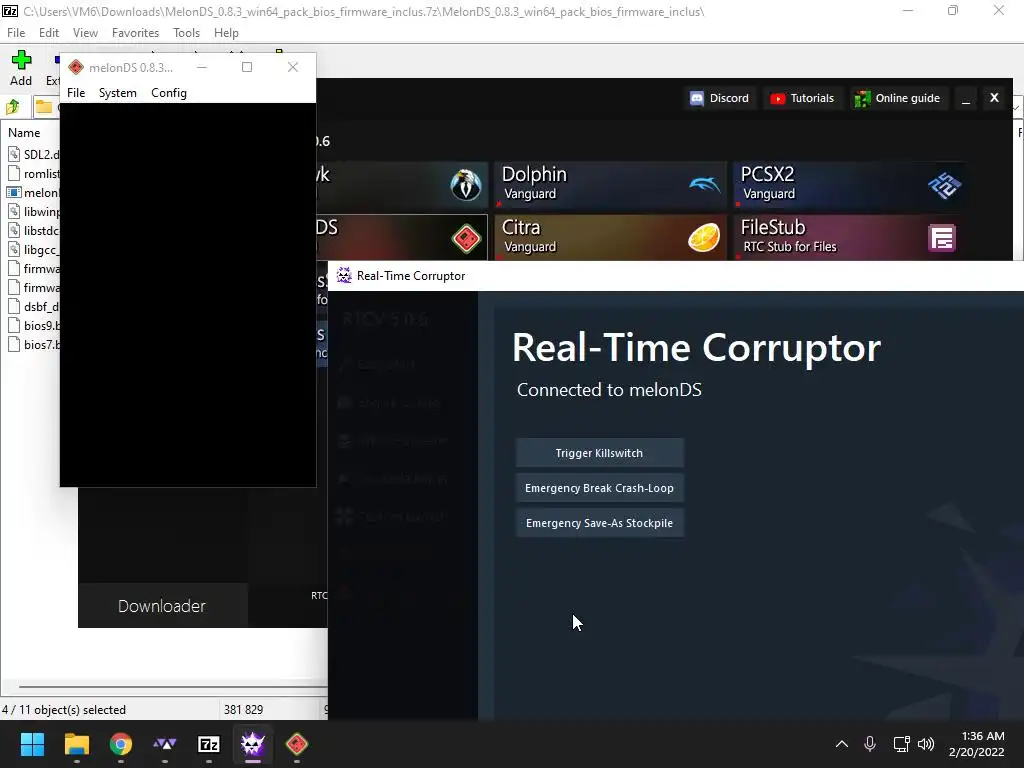Open RTC launcher taskbar icon
This screenshot has height=768, width=1024.
253,744
